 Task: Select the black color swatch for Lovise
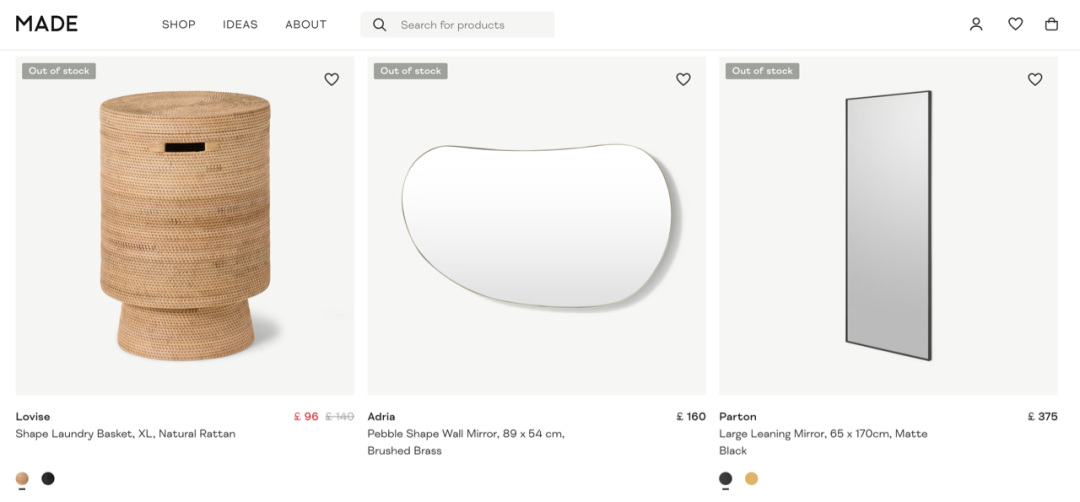(48, 479)
